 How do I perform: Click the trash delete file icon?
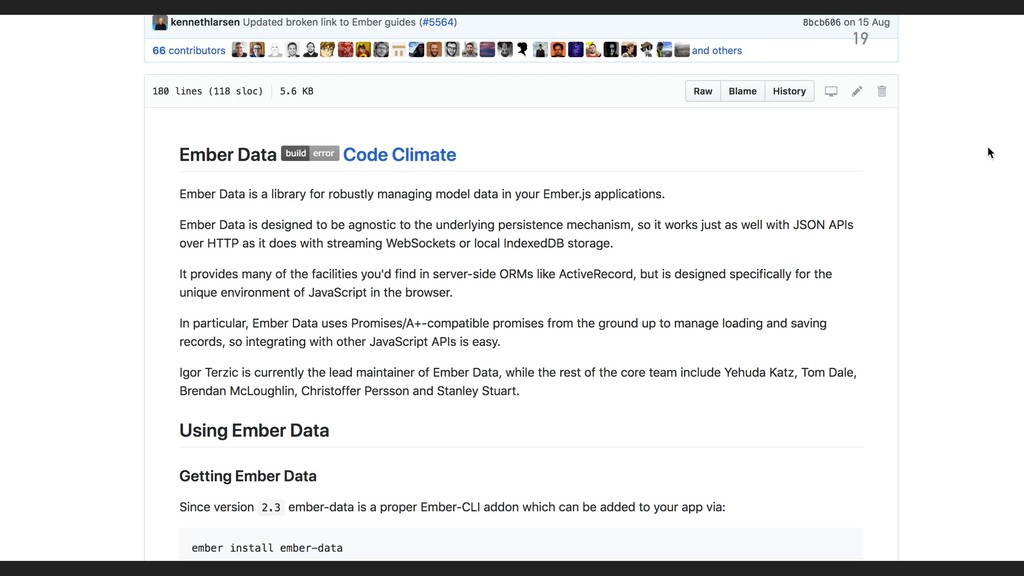[x=882, y=91]
